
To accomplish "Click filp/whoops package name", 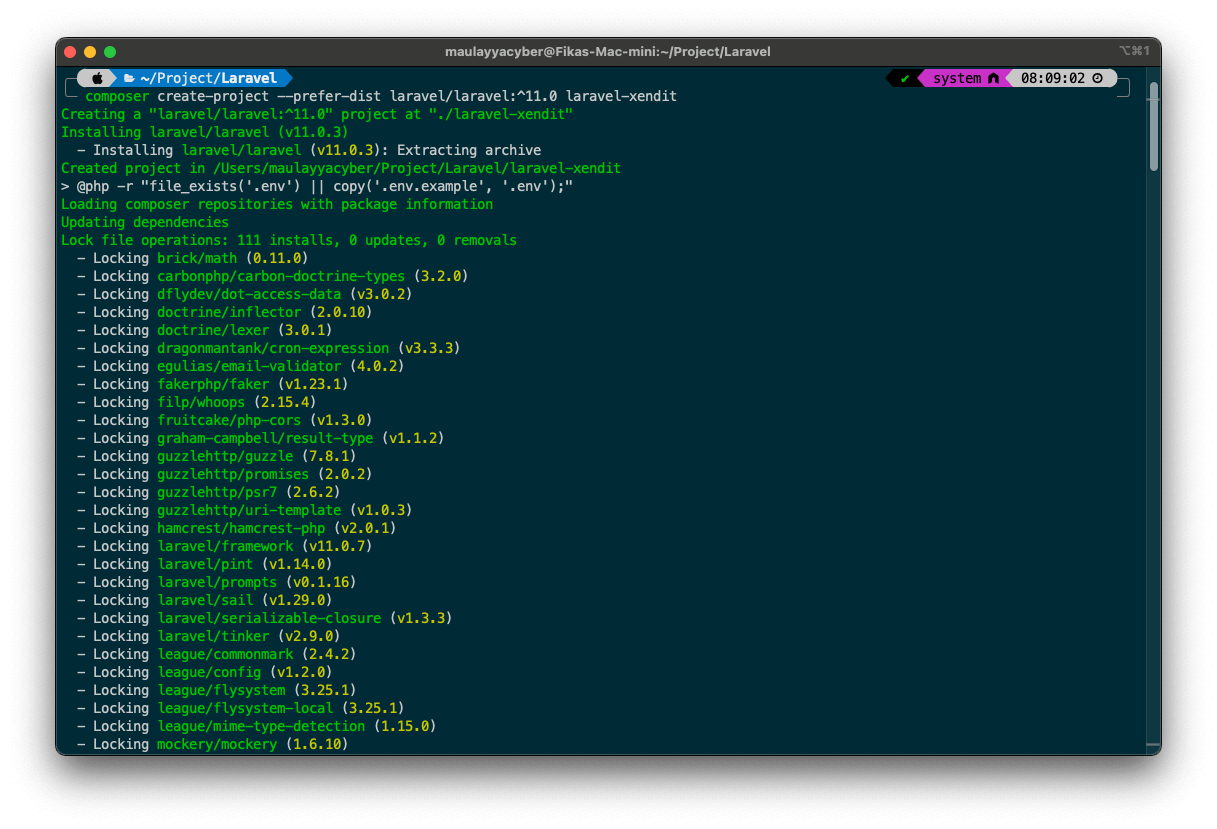I will pyautogui.click(x=201, y=402).
